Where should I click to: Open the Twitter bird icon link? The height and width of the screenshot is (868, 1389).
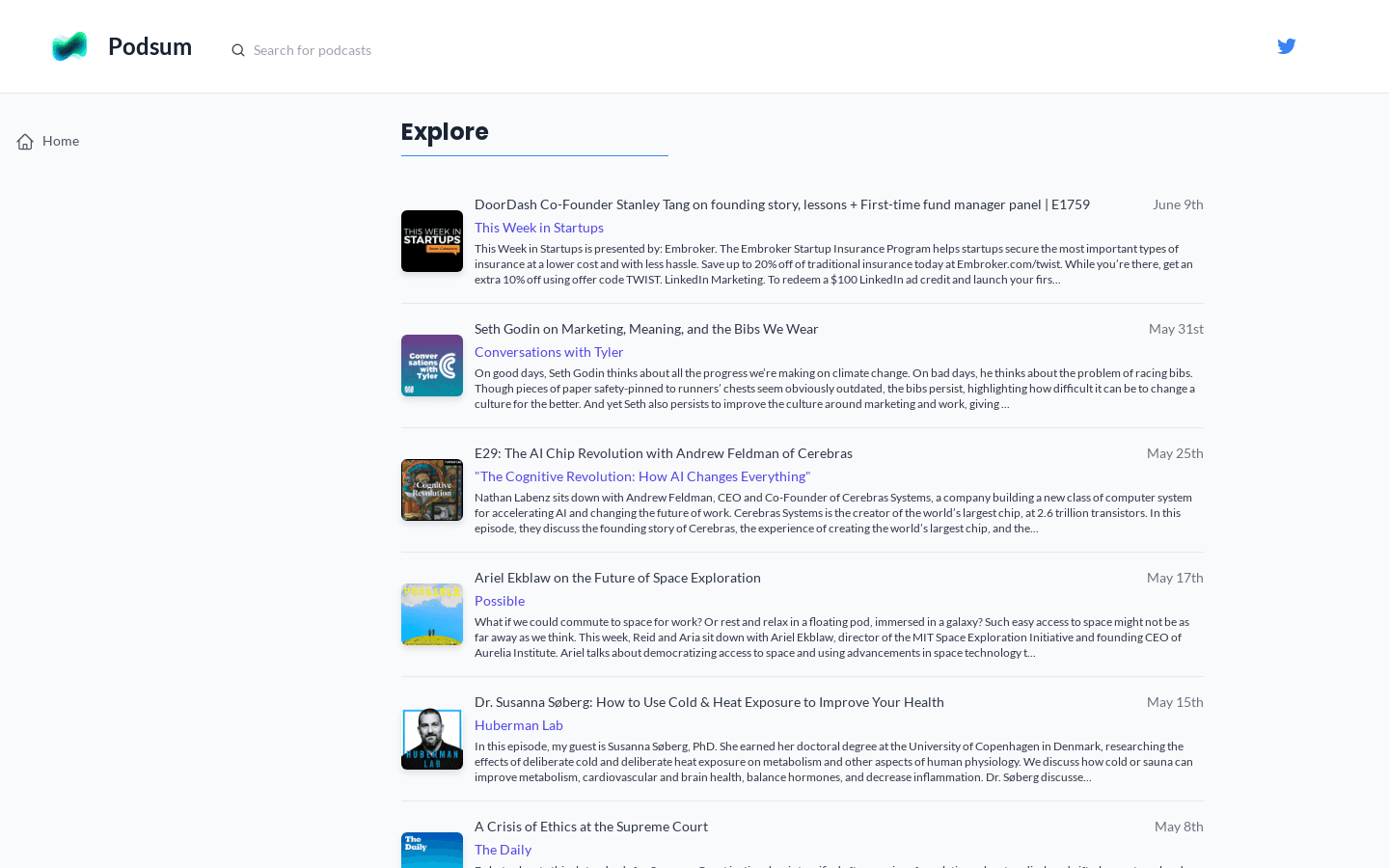point(1286,46)
